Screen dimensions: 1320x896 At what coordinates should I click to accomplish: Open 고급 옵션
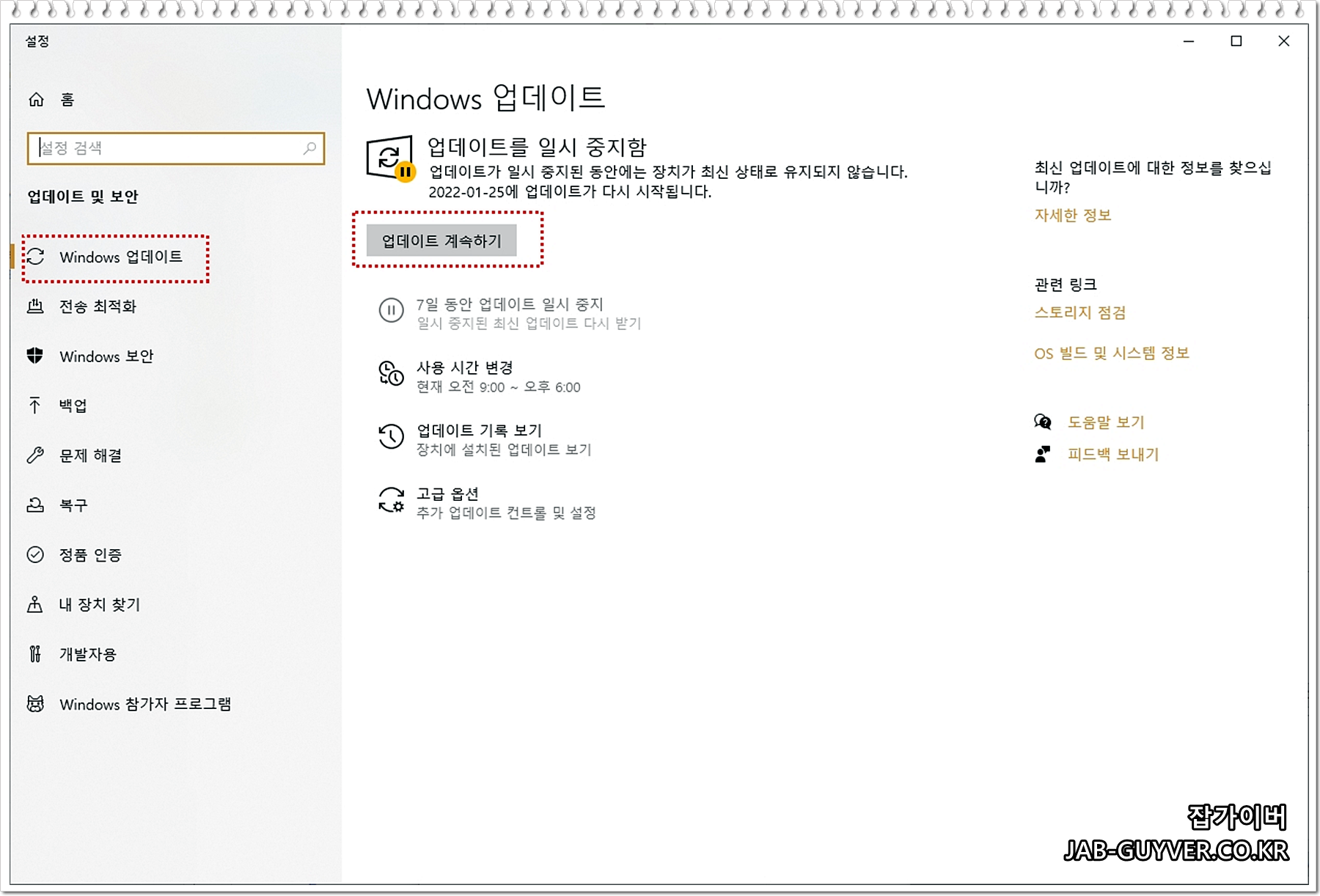487,502
